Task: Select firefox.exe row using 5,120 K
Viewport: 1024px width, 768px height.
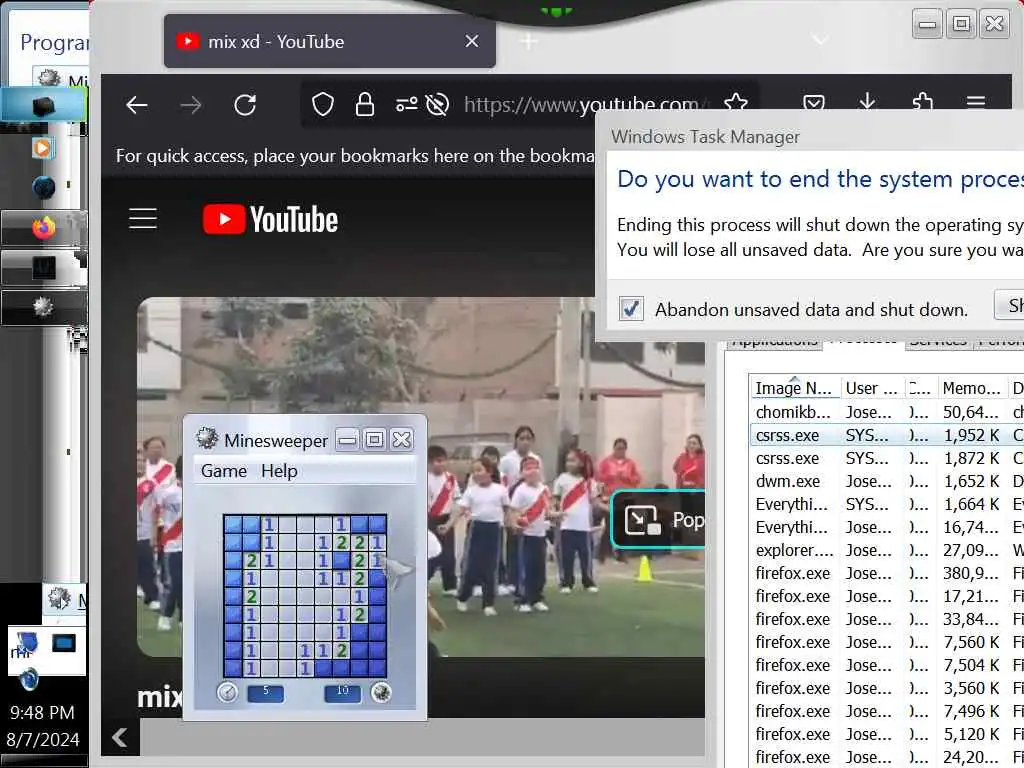Action: tap(887, 734)
